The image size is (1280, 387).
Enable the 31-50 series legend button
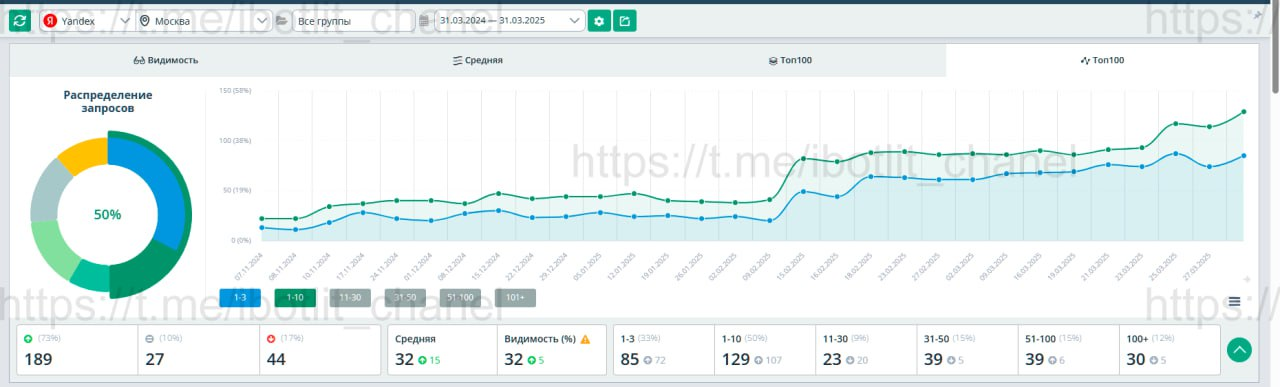pos(405,297)
